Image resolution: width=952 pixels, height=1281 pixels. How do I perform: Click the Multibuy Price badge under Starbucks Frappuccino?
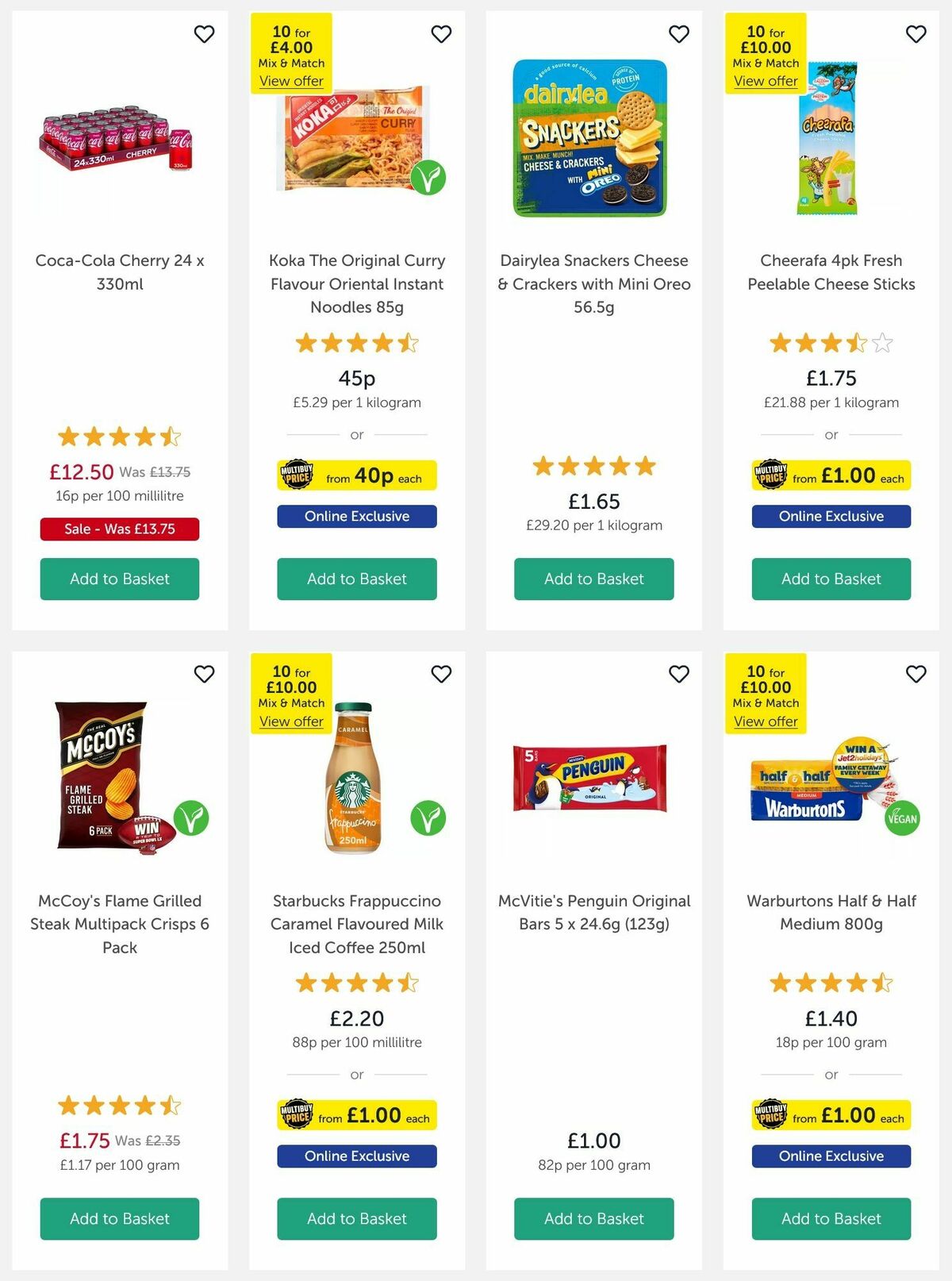pyautogui.click(x=297, y=1115)
